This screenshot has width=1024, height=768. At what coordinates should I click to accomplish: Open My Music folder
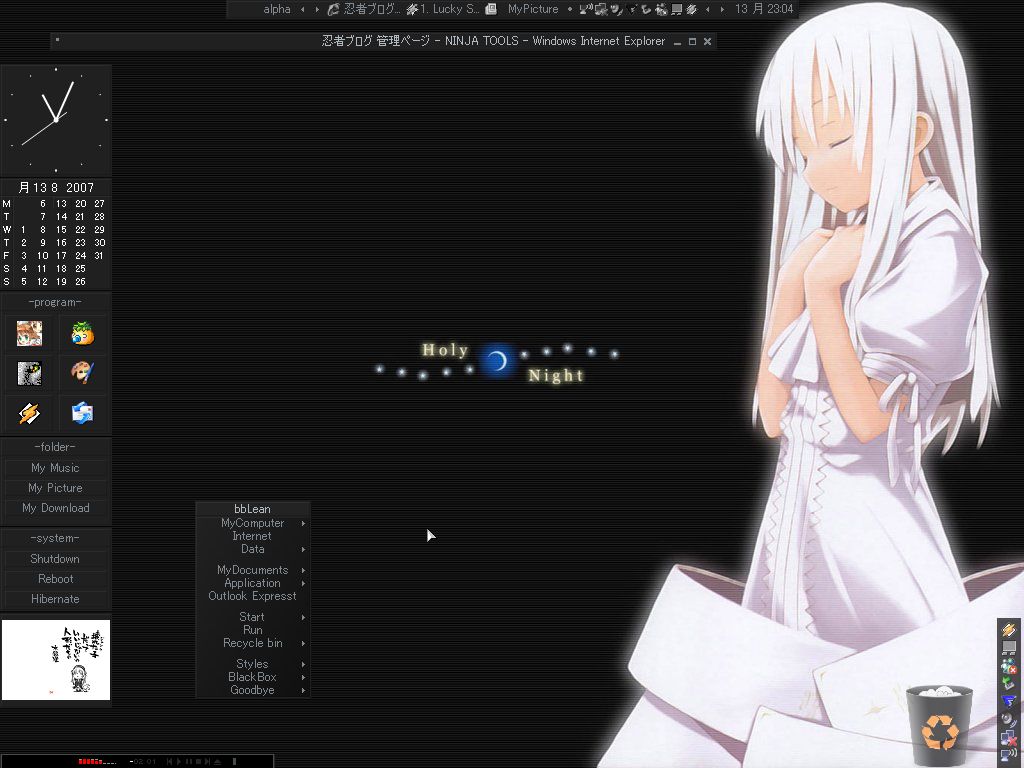56,468
